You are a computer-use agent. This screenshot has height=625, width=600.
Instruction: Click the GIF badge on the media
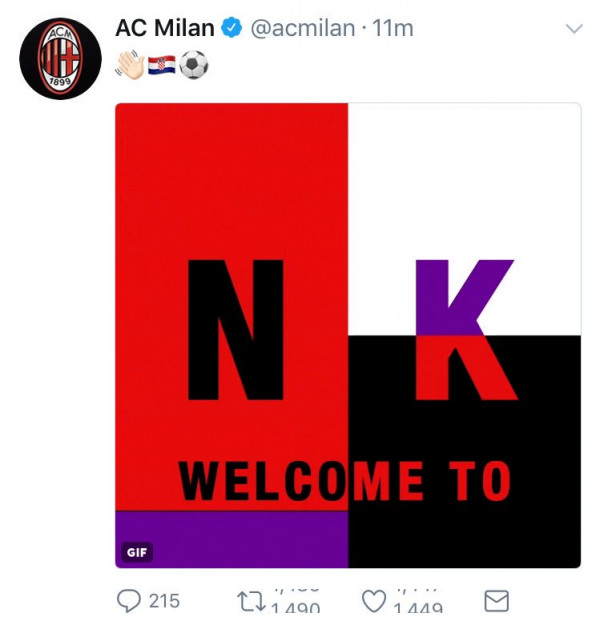(x=136, y=552)
